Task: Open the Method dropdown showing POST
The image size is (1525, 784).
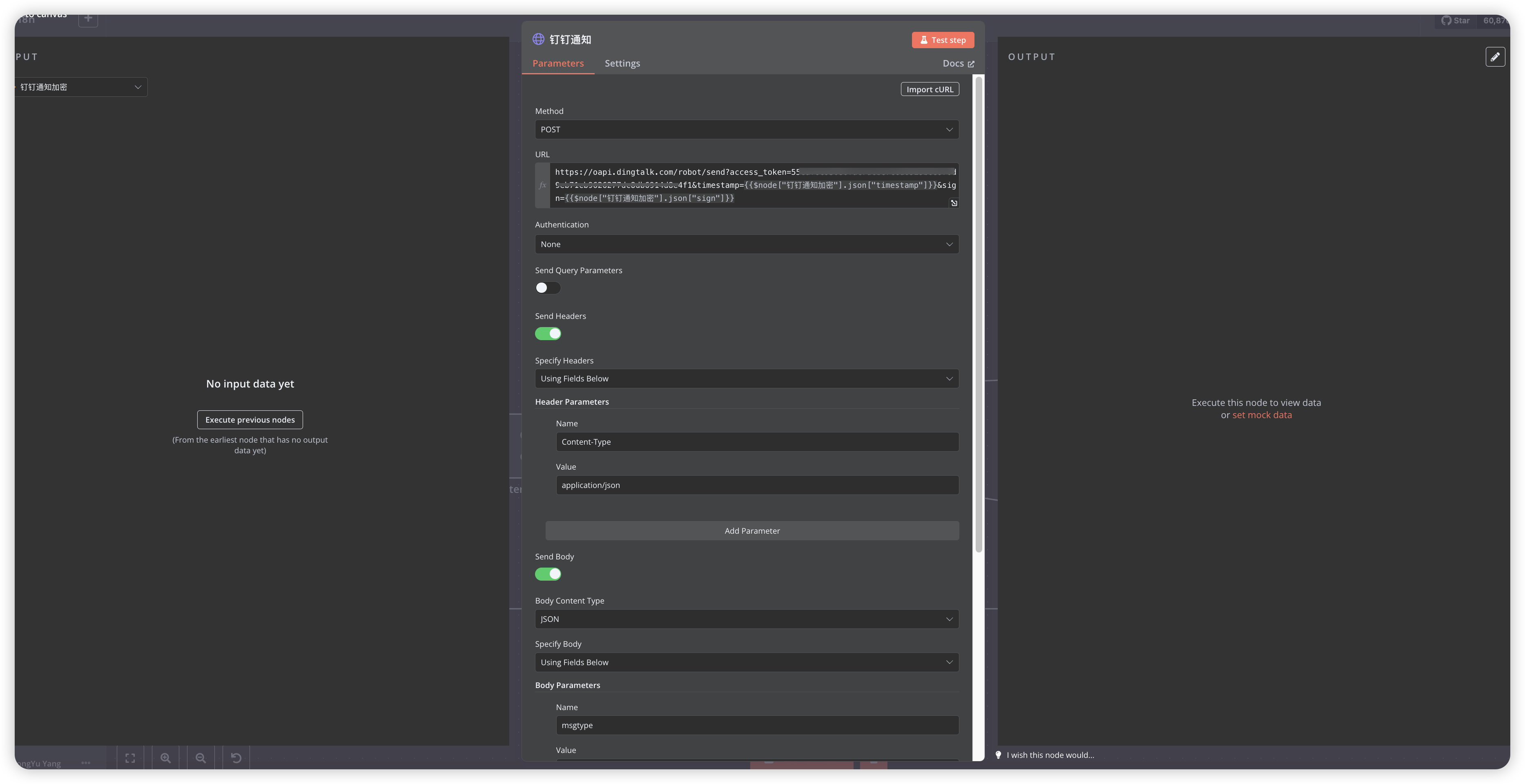Action: point(747,129)
